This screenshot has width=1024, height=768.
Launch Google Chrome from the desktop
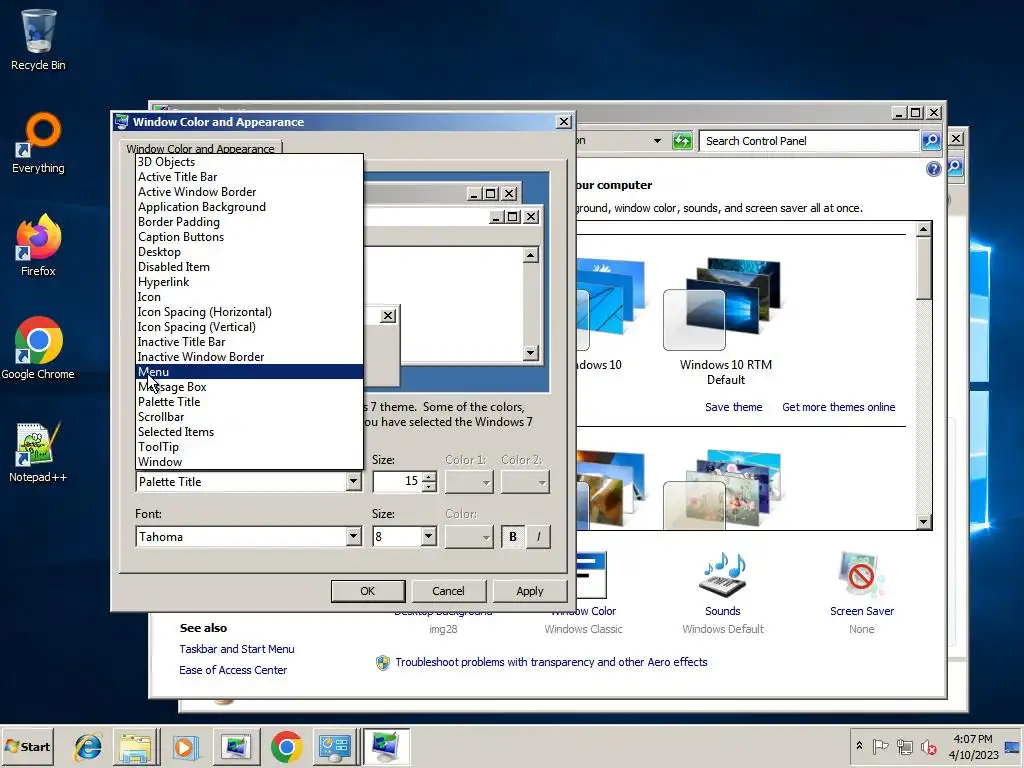pos(38,348)
